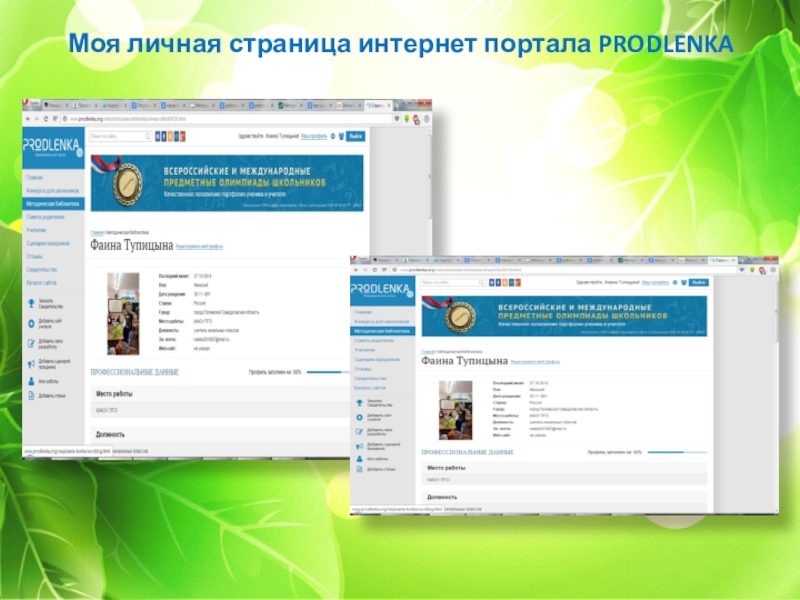The image size is (800, 600).
Task: Click the green download arrow in lower-right window
Action: click(x=752, y=270)
